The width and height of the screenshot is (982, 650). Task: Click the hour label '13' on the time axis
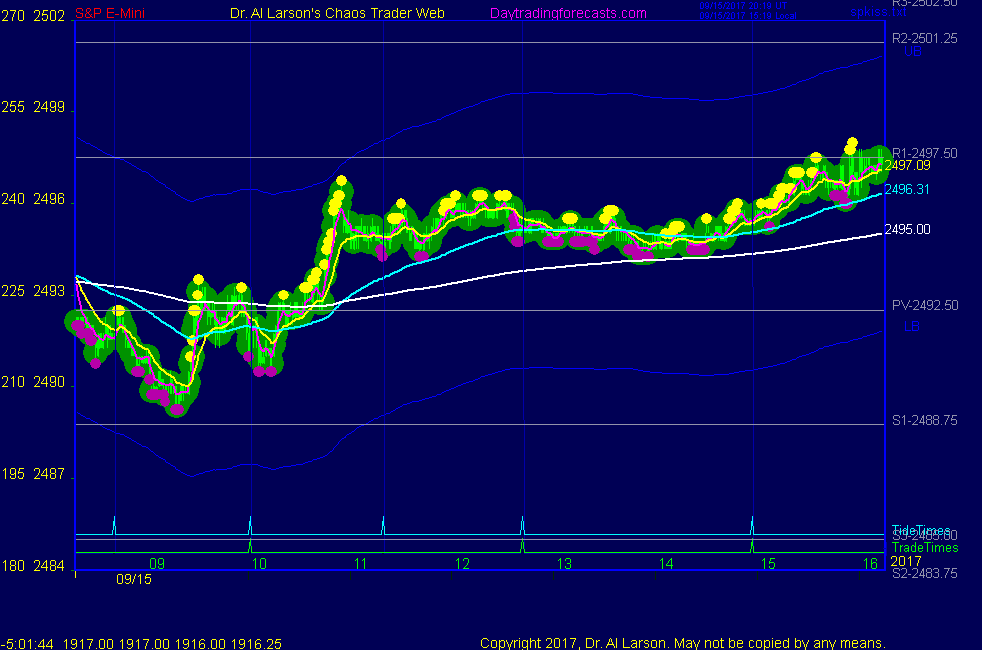click(x=564, y=564)
